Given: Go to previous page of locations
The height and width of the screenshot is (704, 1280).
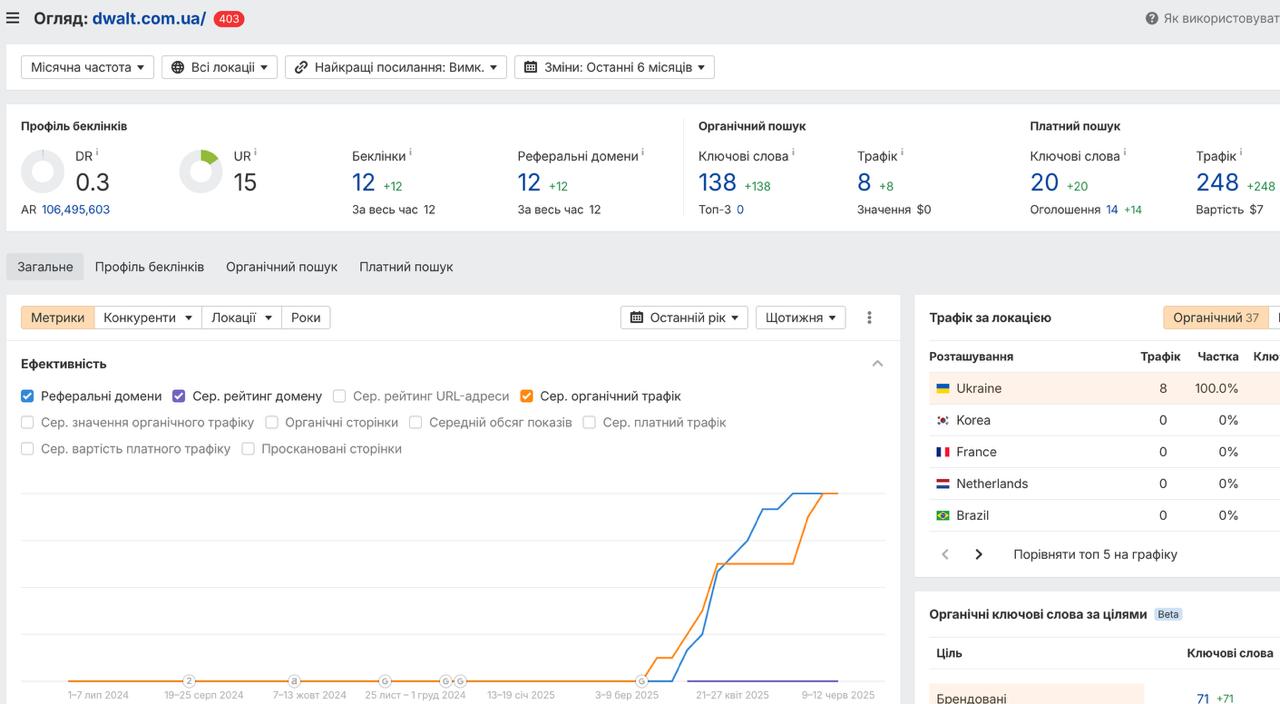Looking at the screenshot, I should tap(945, 554).
